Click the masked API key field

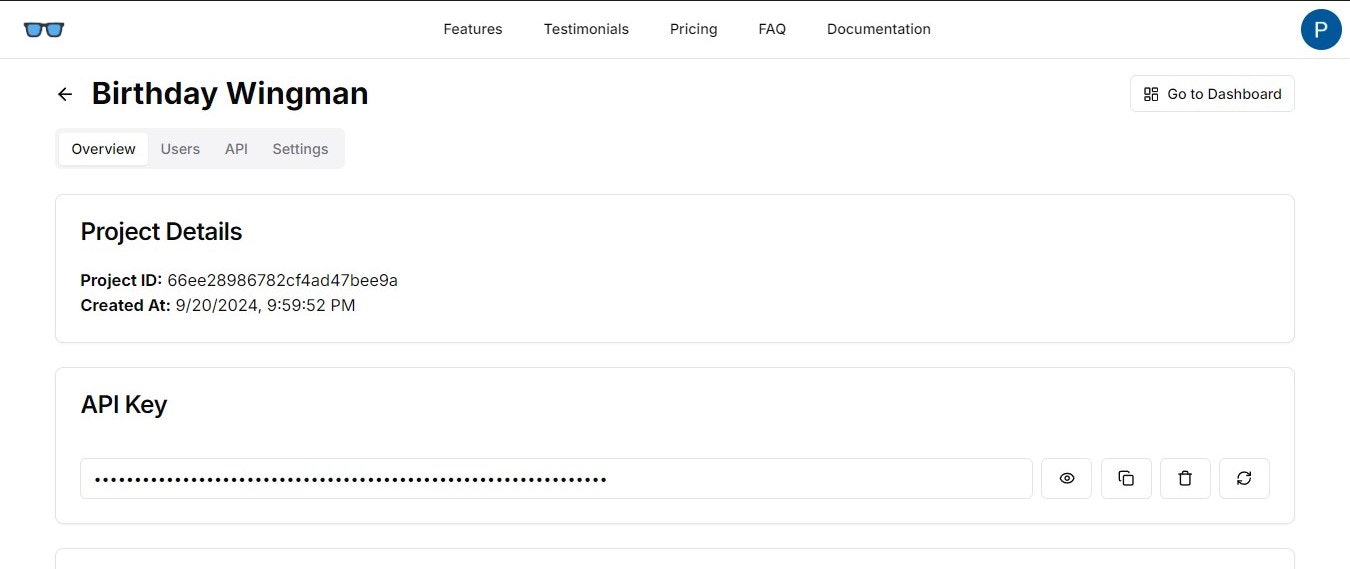click(x=556, y=478)
